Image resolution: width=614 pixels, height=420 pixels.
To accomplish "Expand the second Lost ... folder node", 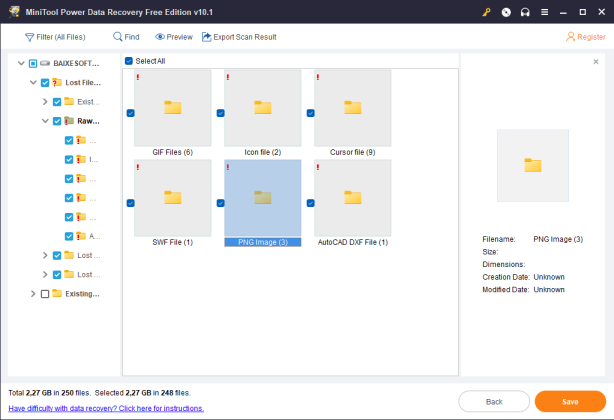I will 45,274.
